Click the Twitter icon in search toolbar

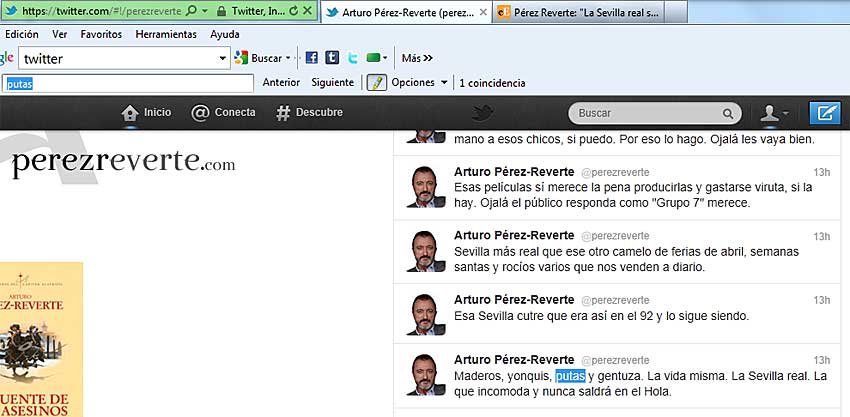353,58
